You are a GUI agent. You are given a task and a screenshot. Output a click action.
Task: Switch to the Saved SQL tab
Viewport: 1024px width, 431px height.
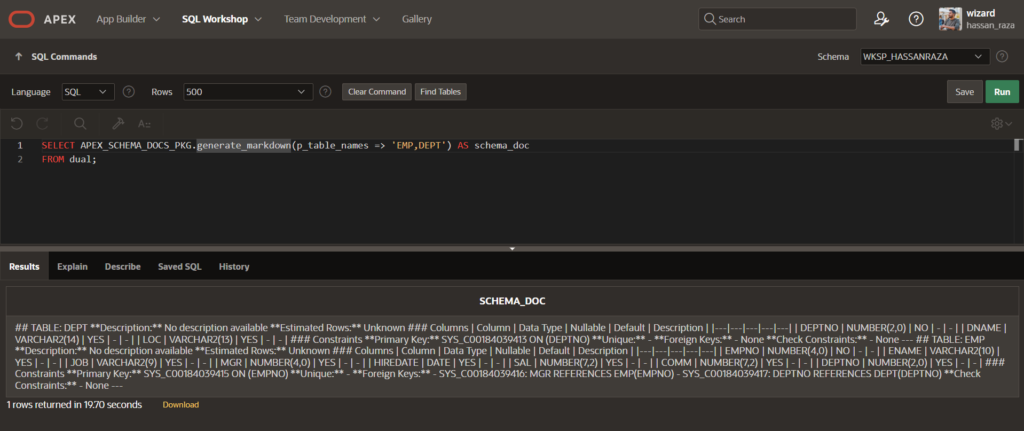coord(179,267)
